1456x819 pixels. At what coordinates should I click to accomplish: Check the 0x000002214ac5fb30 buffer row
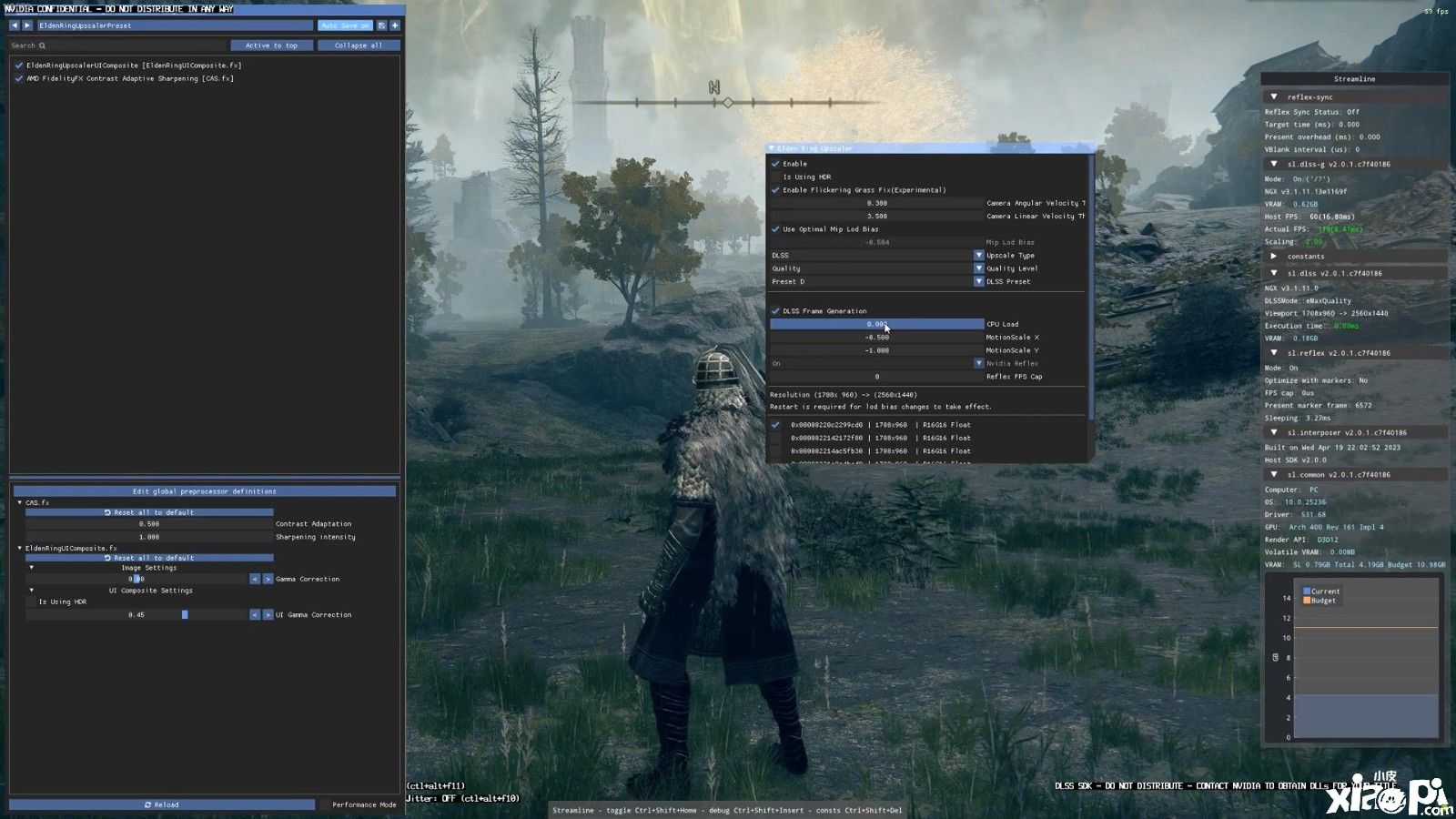(775, 451)
